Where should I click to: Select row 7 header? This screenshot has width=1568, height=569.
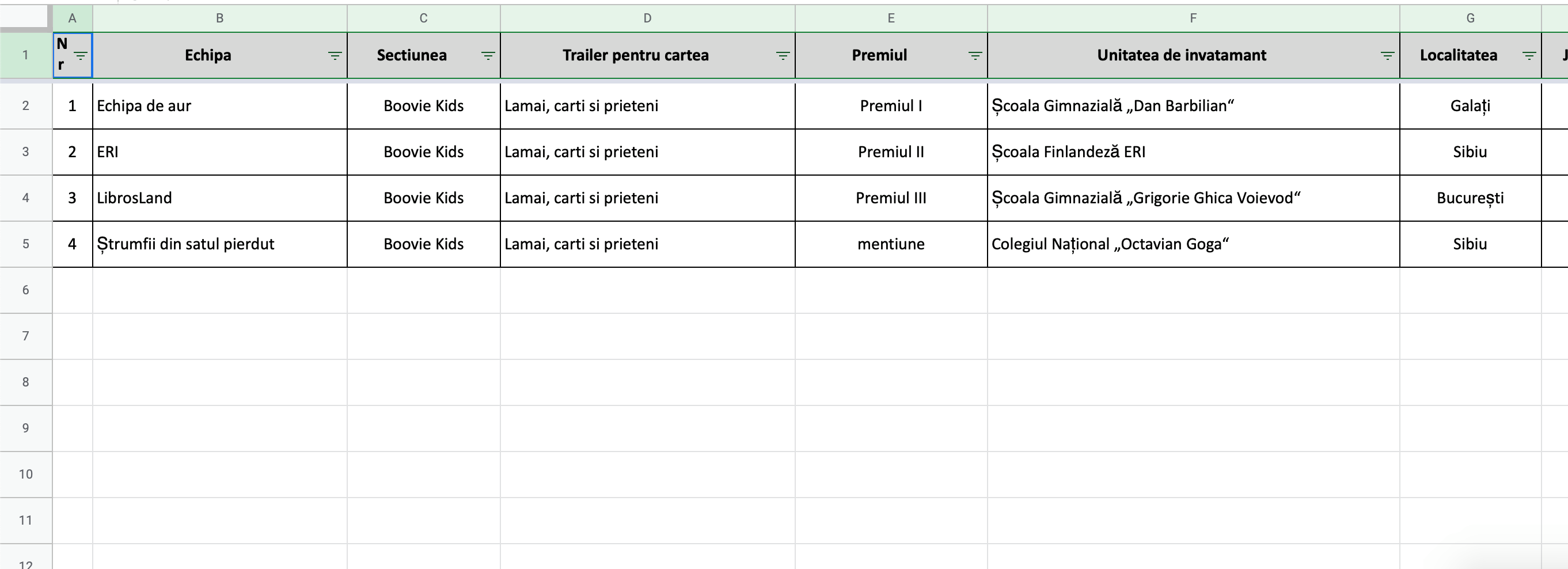click(25, 336)
